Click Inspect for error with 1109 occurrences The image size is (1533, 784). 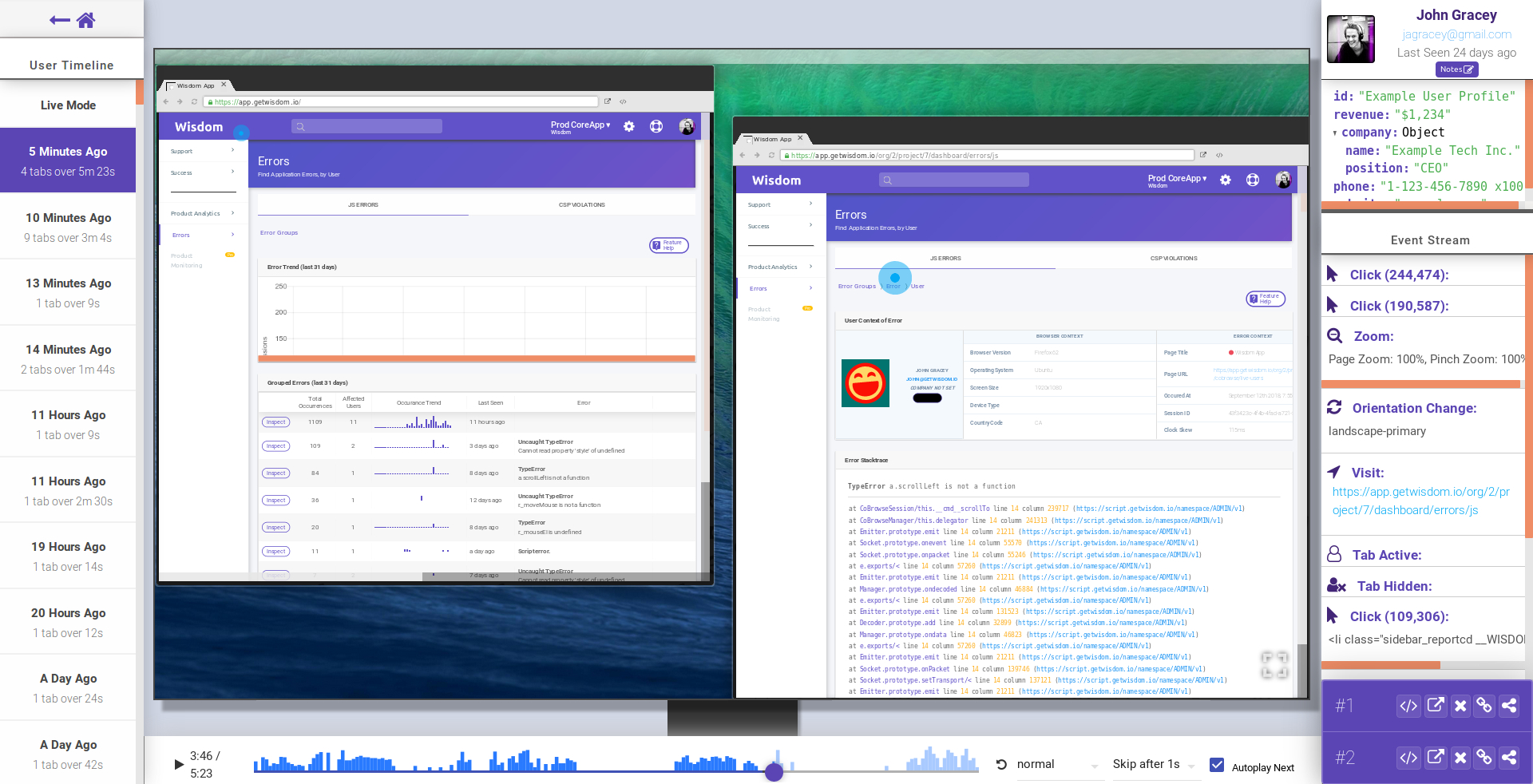point(276,422)
